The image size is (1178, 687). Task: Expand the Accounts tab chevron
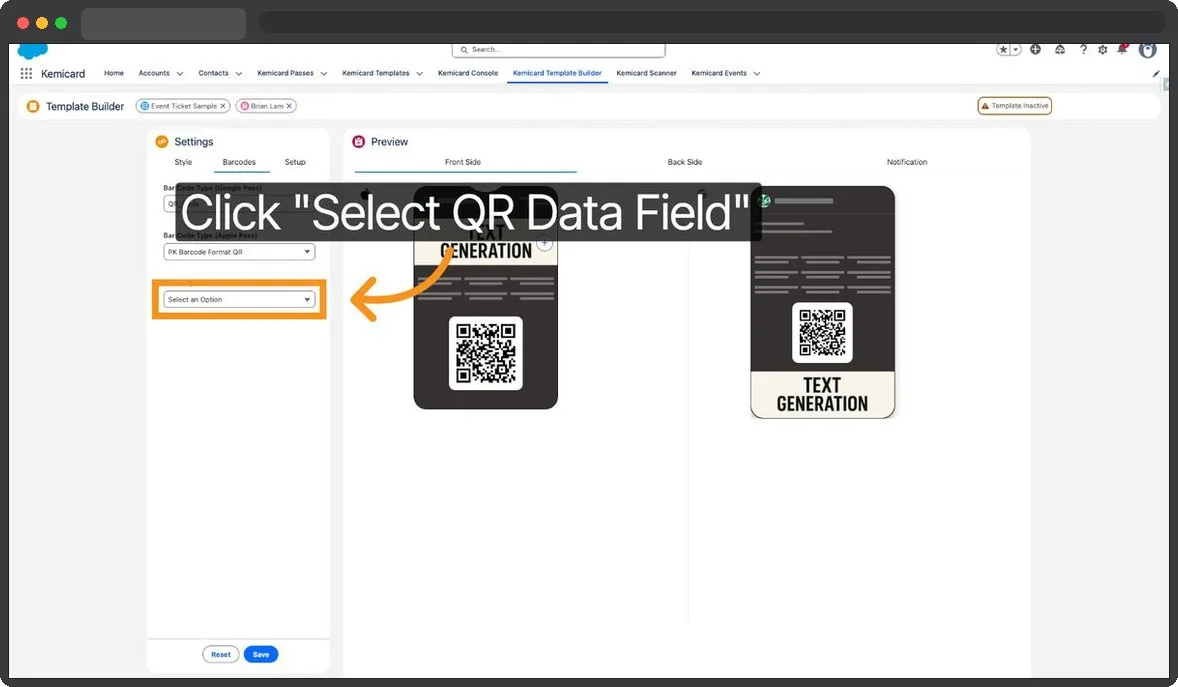pyautogui.click(x=180, y=74)
